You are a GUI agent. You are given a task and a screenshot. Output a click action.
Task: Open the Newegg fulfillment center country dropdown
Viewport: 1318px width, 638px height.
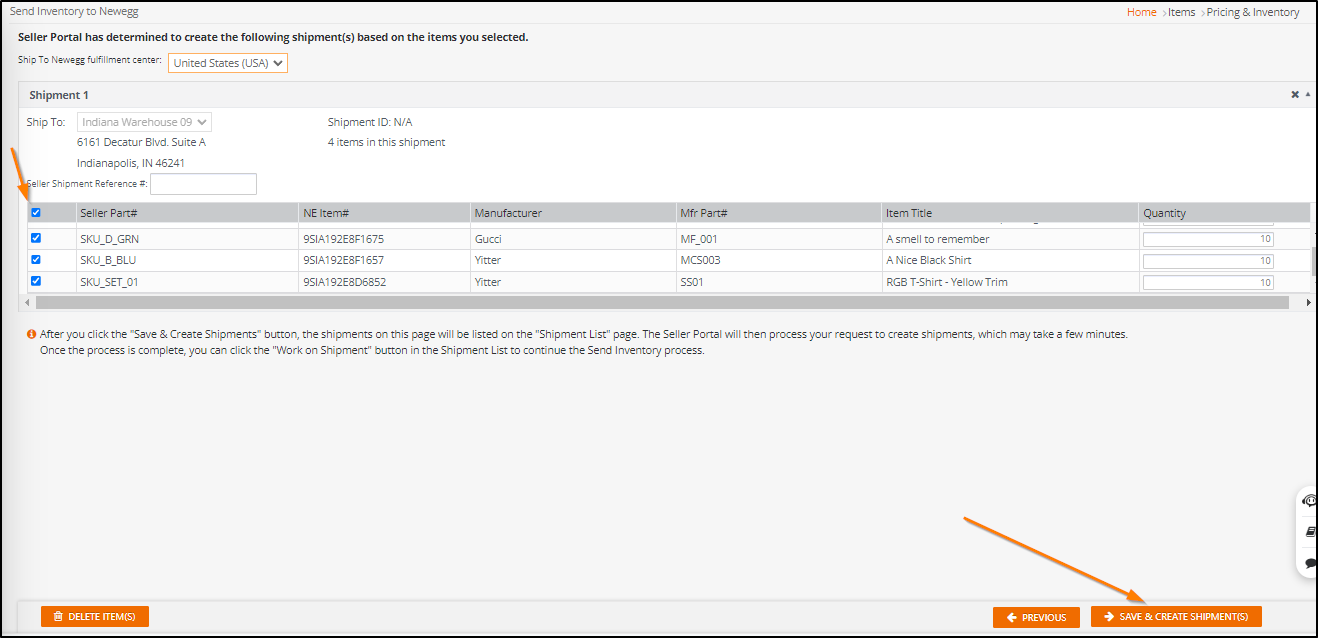click(228, 63)
